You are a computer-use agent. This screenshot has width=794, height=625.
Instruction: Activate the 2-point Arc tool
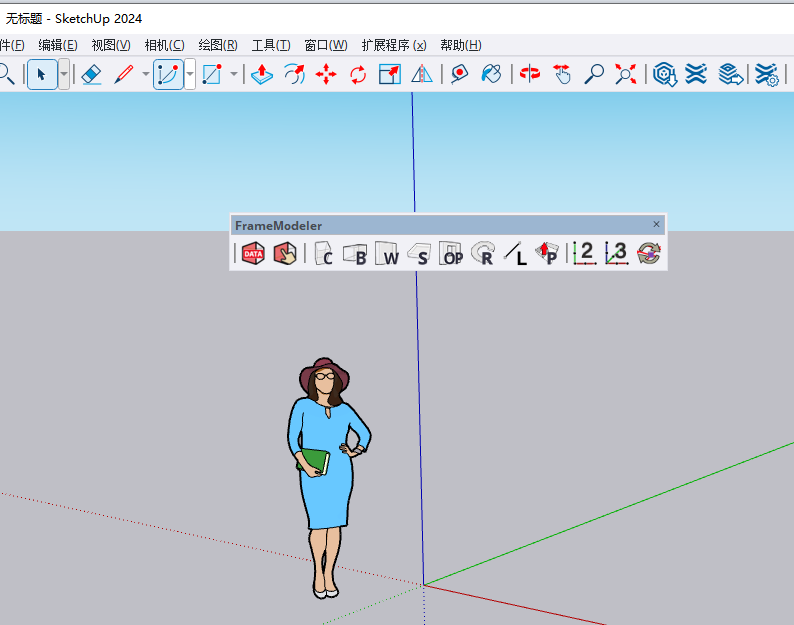[x=168, y=74]
